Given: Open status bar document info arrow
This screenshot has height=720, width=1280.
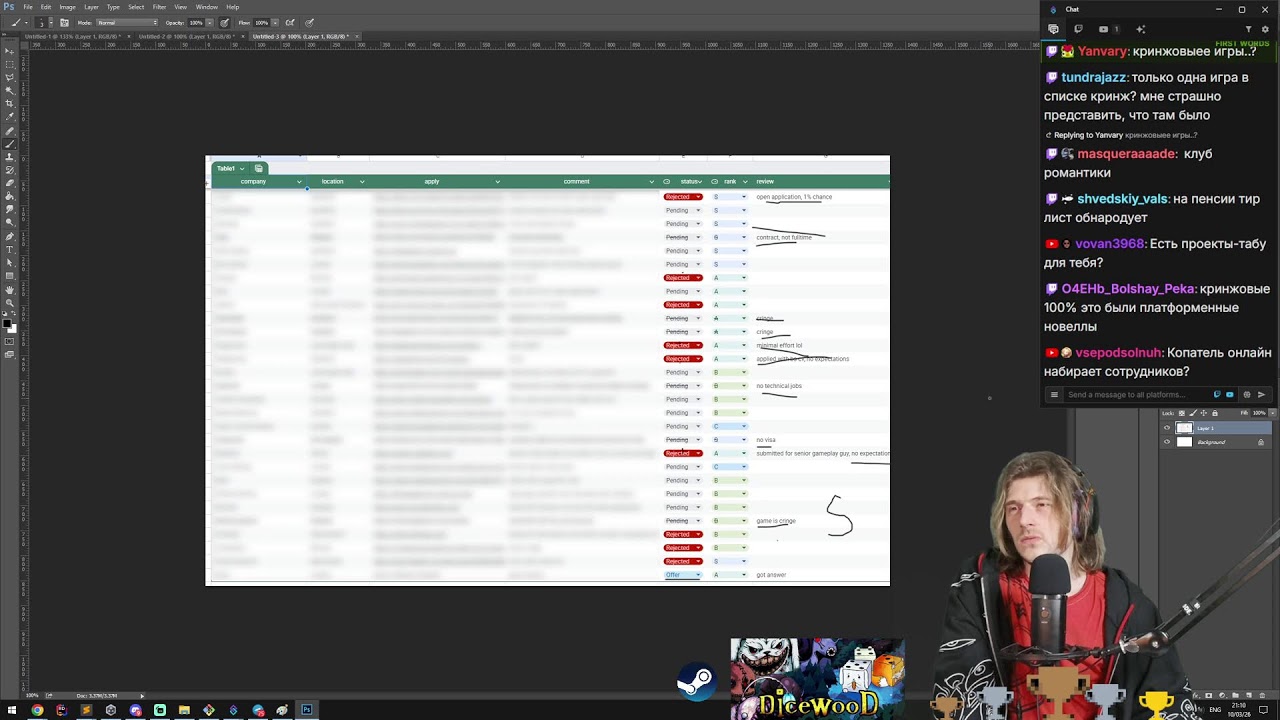Looking at the screenshot, I should (x=141, y=695).
